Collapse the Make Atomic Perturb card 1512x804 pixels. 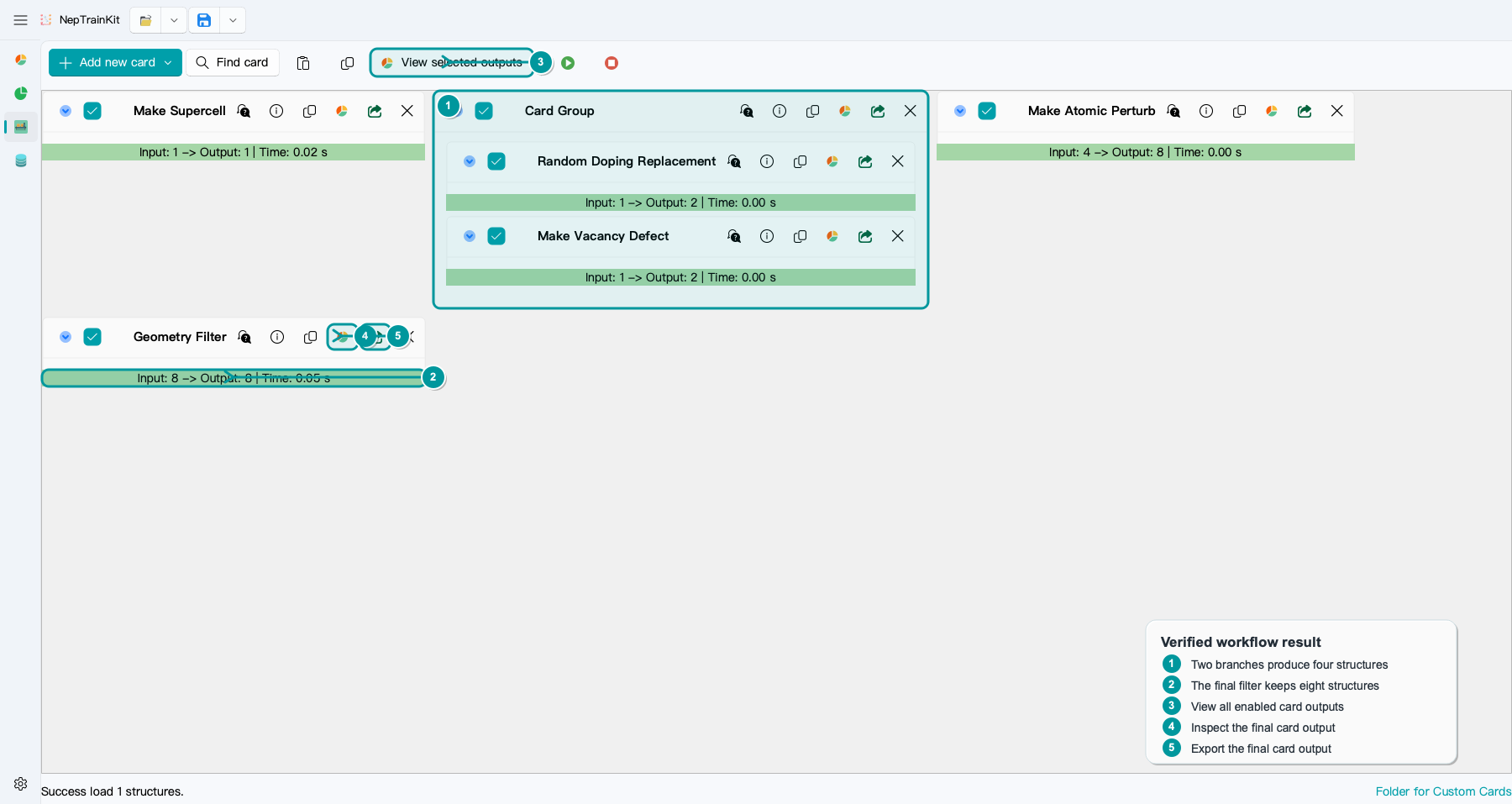point(960,111)
